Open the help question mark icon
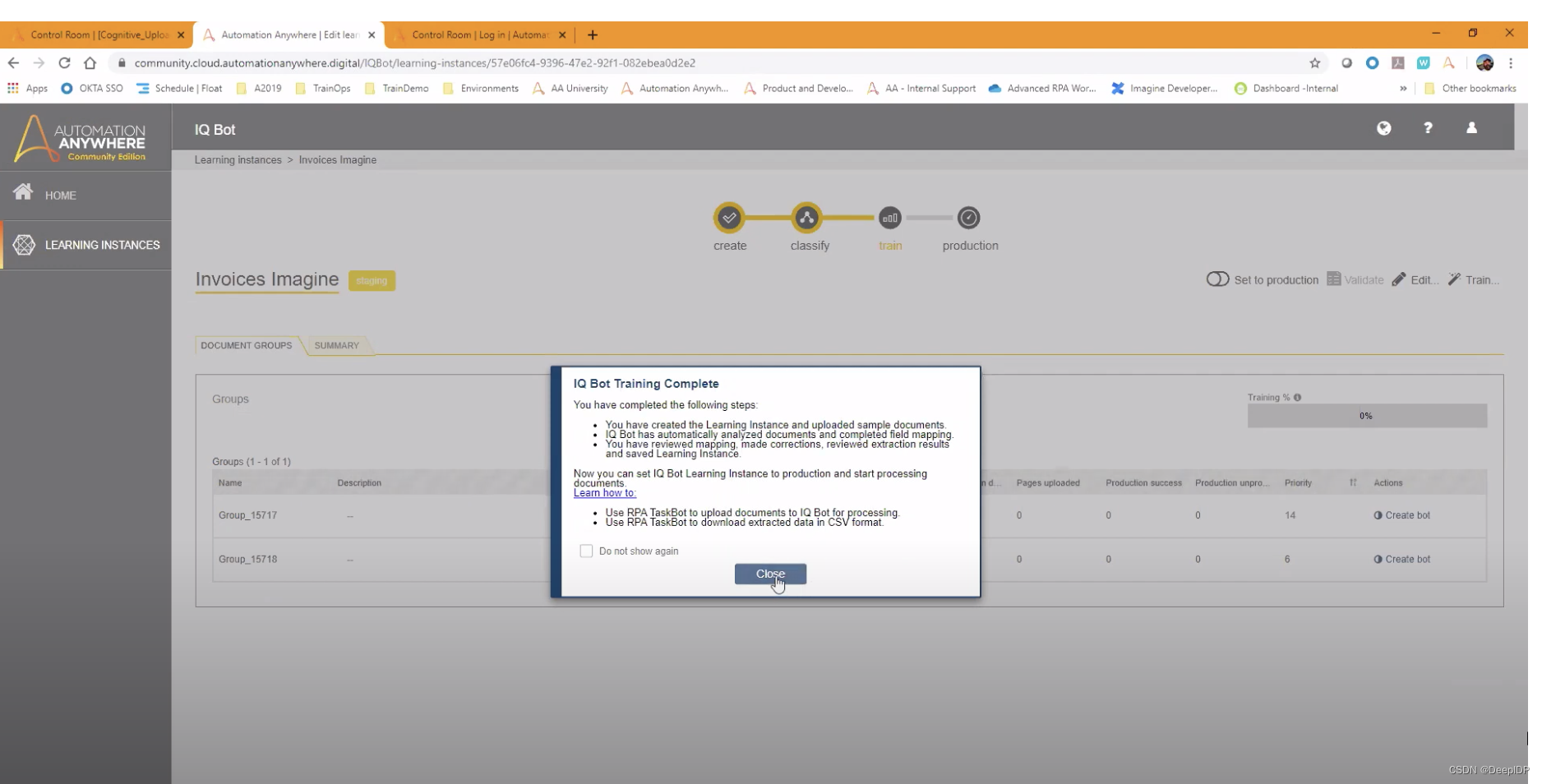This screenshot has height=784, width=1542. point(1428,128)
